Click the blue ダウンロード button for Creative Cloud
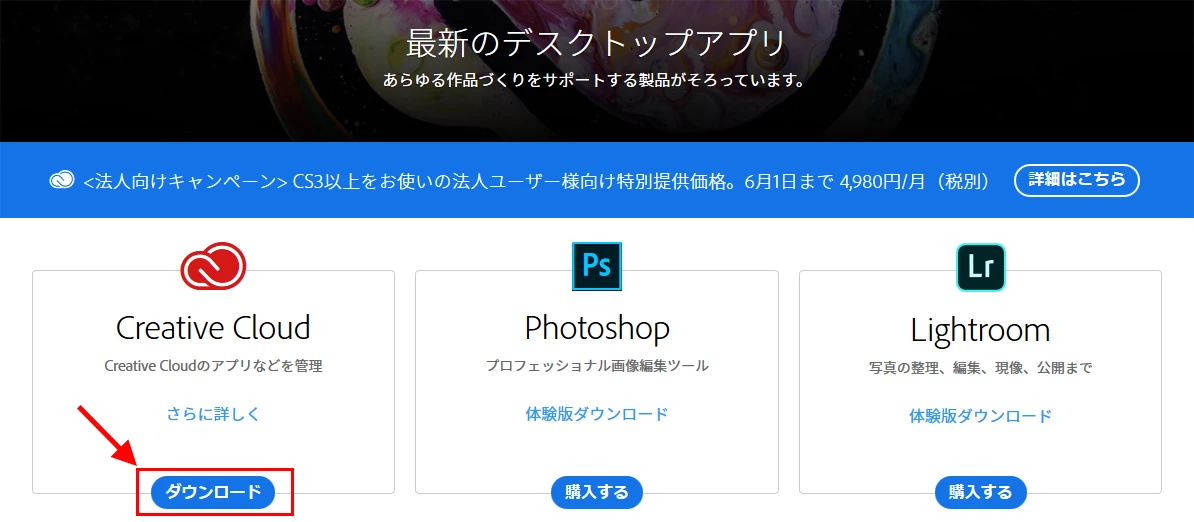 (213, 492)
